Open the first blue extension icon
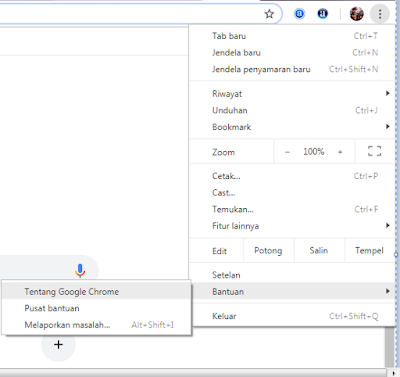Screen dimensions: 400x377 click(299, 14)
